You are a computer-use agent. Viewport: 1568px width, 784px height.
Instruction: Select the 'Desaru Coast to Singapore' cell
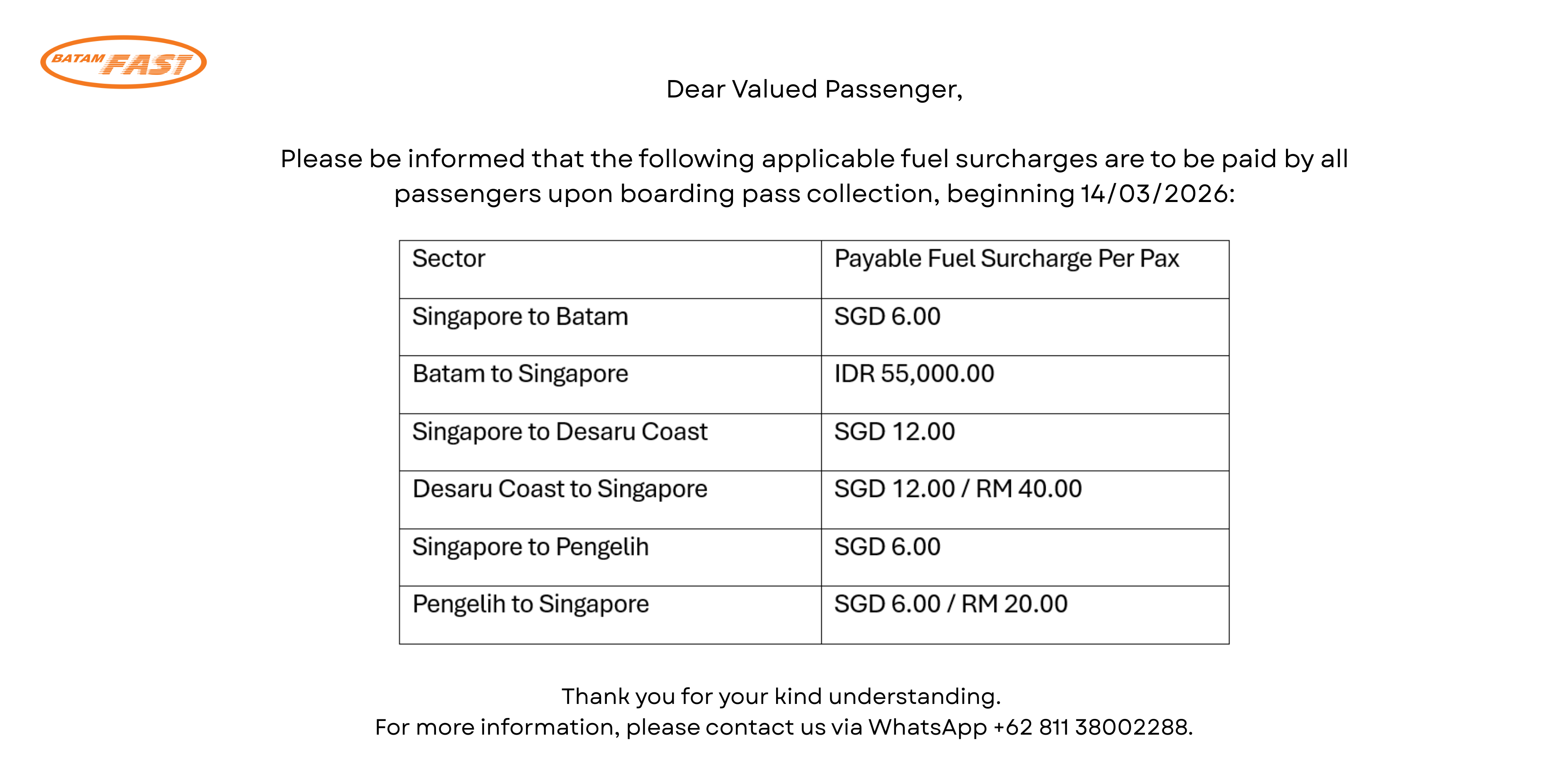560,489
